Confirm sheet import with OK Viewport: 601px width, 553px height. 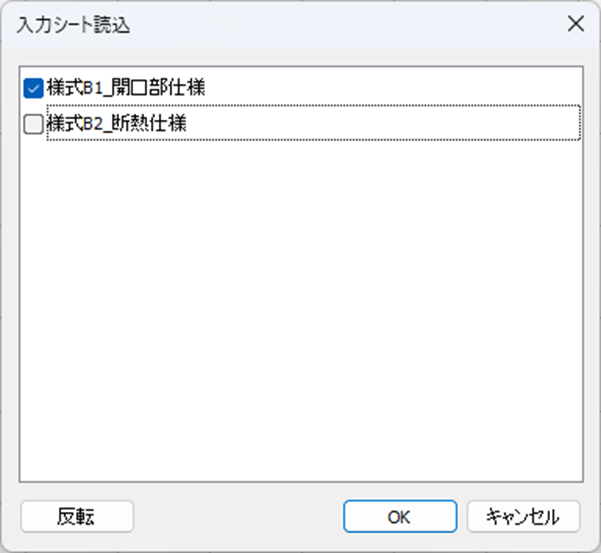point(400,516)
